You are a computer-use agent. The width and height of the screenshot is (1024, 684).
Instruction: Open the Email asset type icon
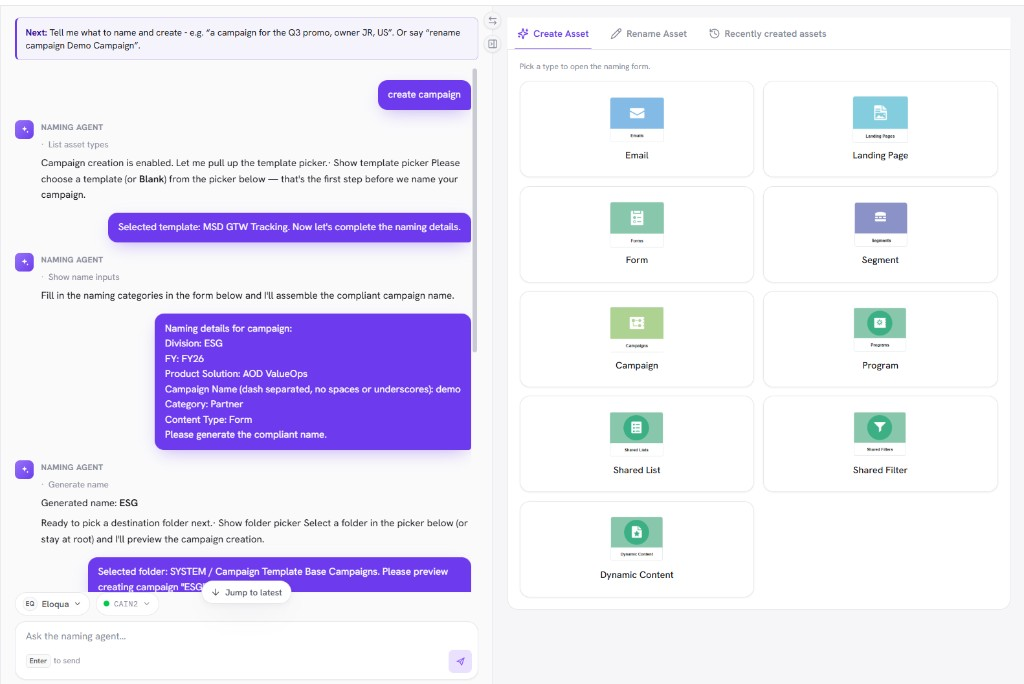tap(637, 119)
